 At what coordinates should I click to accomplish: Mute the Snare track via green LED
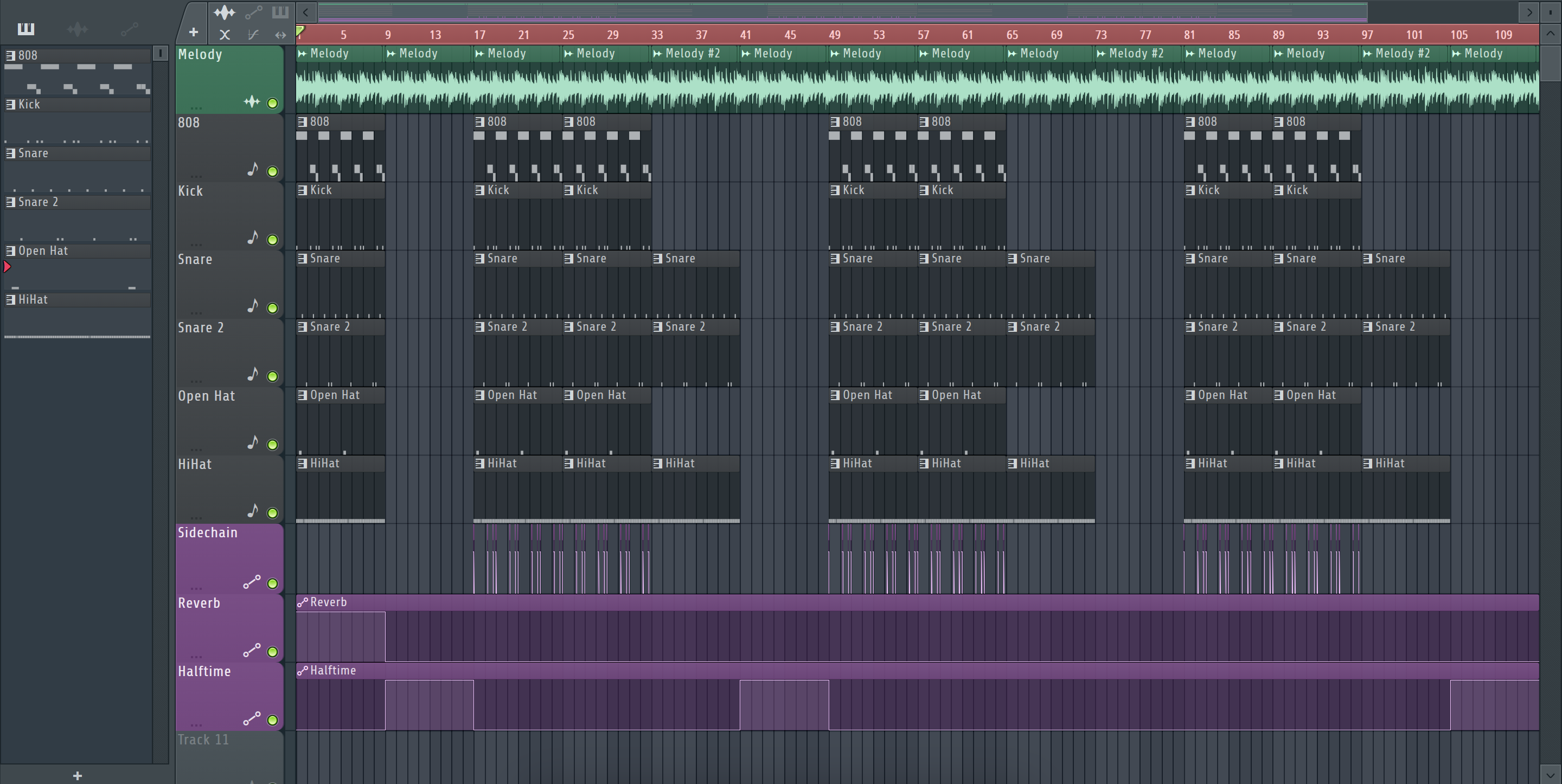click(x=273, y=308)
